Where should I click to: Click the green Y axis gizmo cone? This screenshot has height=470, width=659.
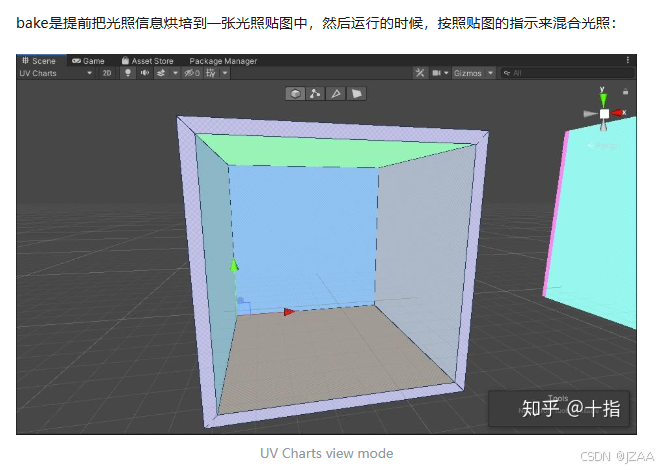[603, 99]
